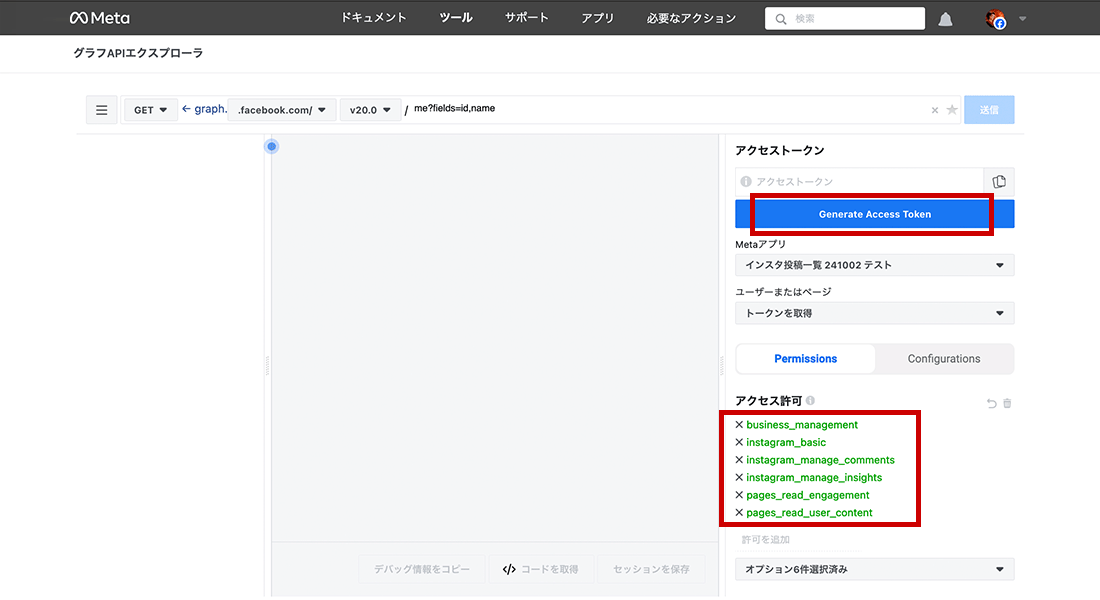This screenshot has height=600, width=1100.
Task: Open サポート menu
Action: click(x=527, y=18)
